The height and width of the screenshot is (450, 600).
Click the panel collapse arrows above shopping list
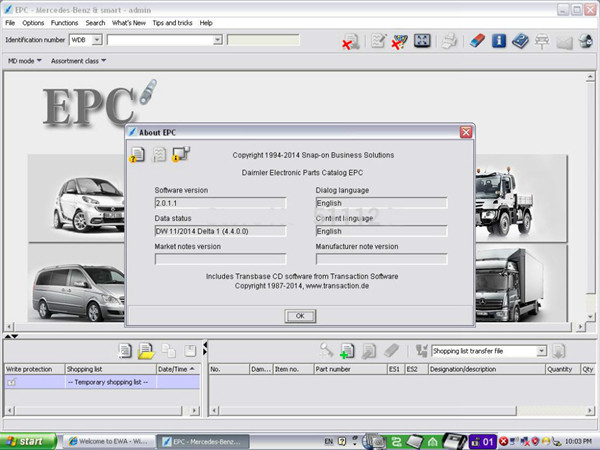point(11,336)
